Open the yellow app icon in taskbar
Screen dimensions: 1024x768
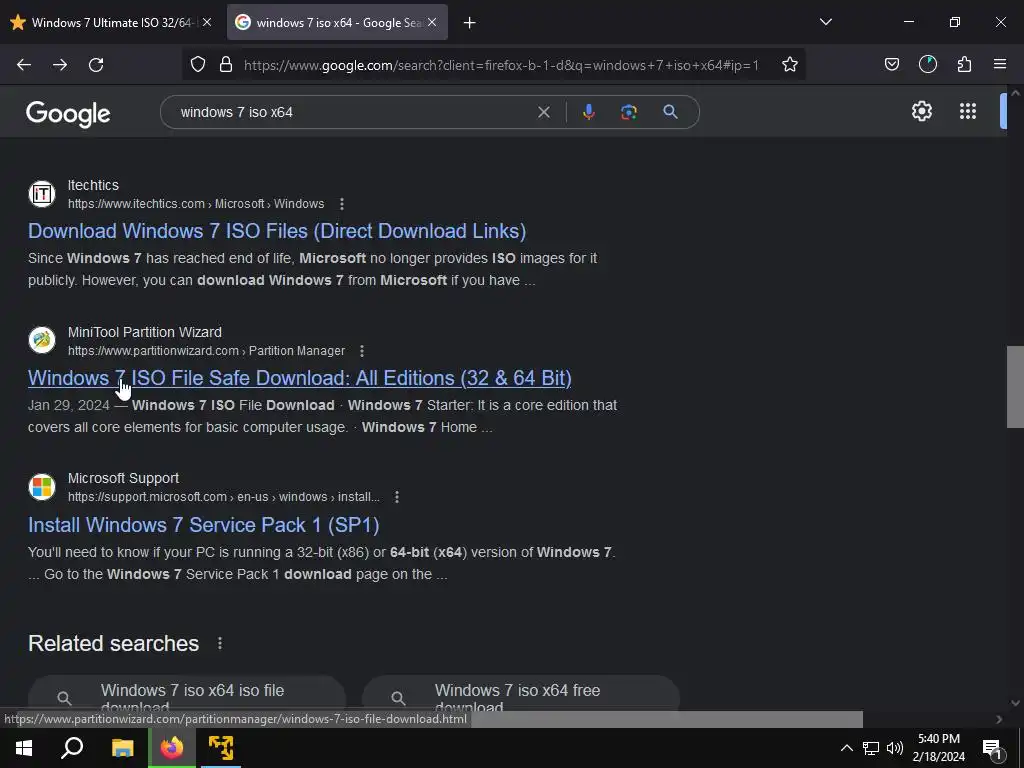click(x=221, y=748)
